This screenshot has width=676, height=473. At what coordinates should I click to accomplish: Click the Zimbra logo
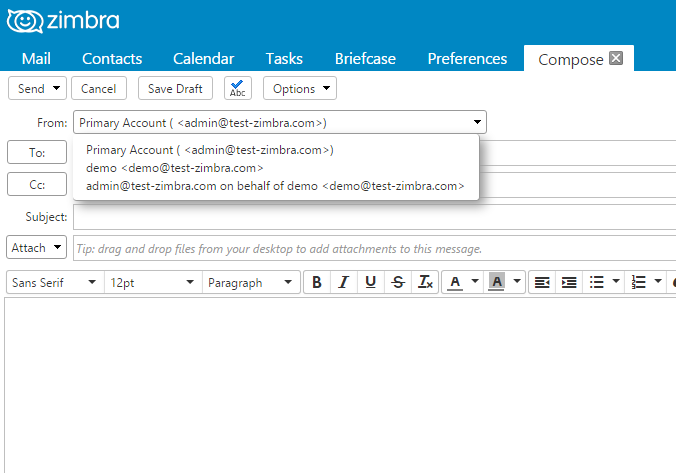coord(63,21)
